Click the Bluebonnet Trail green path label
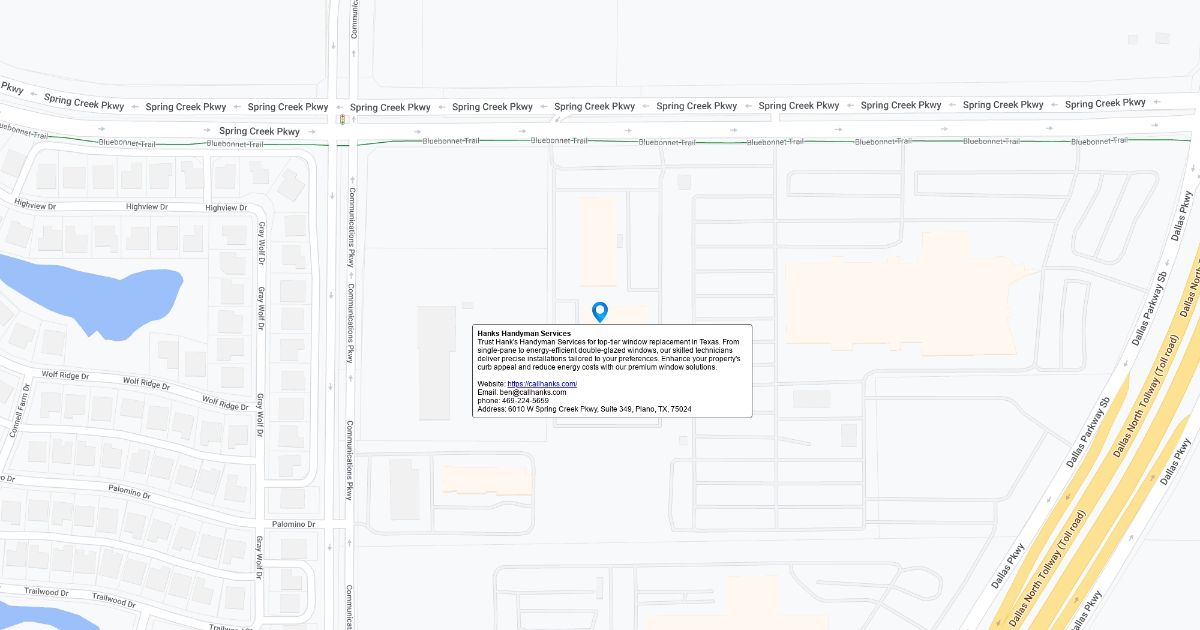Viewport: 1200px width, 630px height. pos(450,141)
